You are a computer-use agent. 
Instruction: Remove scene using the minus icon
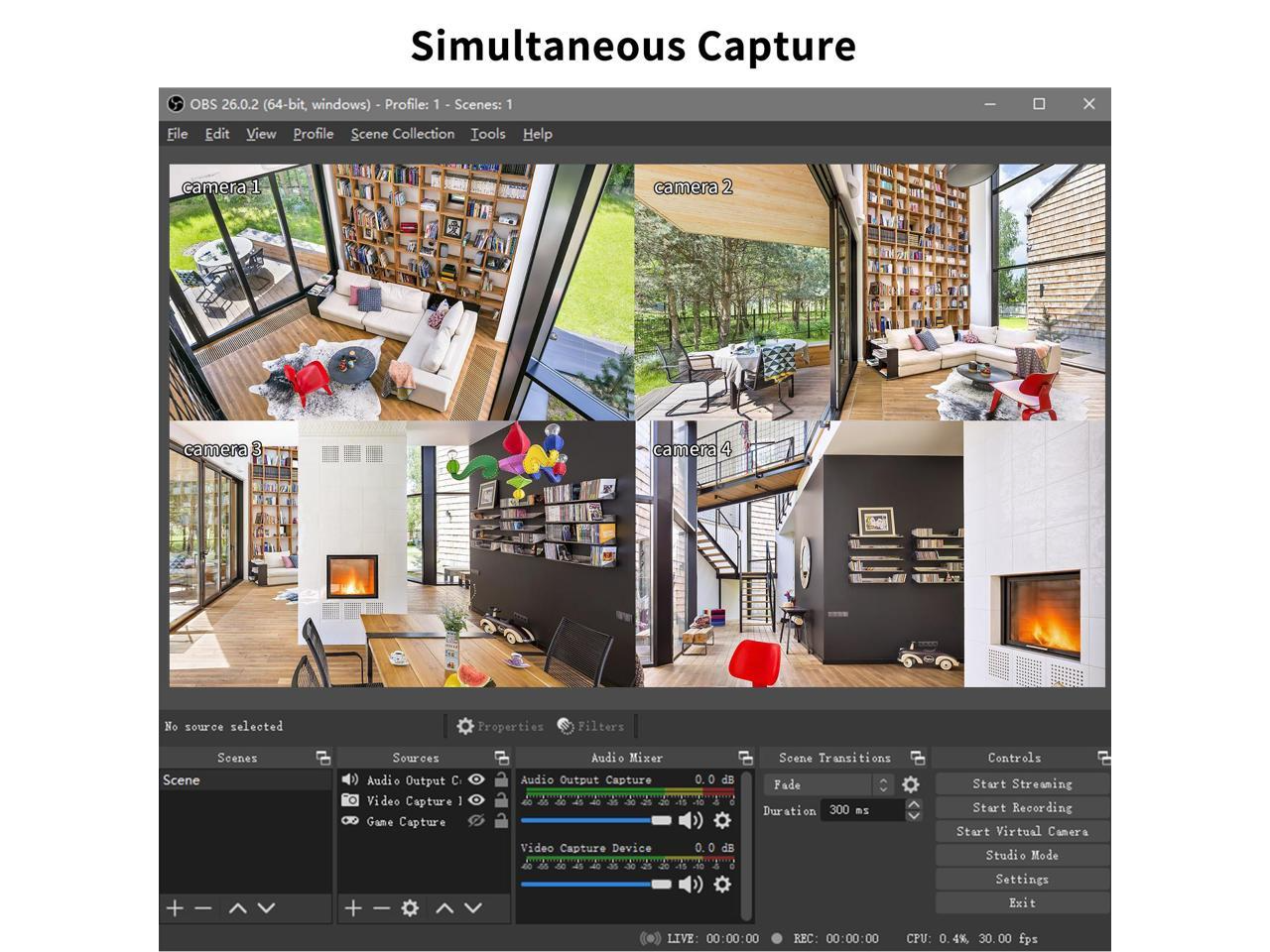click(203, 908)
